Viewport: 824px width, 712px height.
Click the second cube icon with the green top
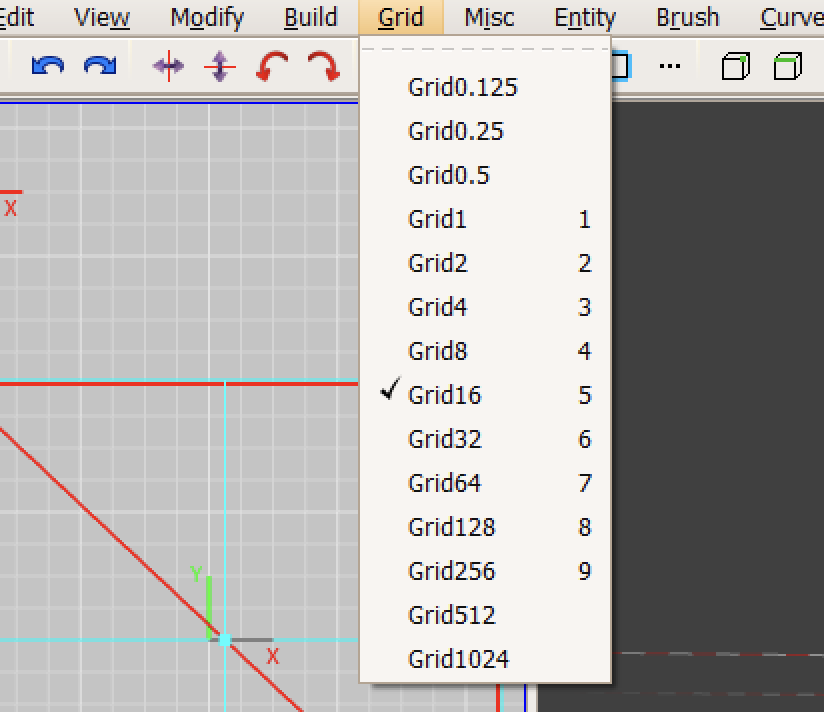tap(788, 66)
